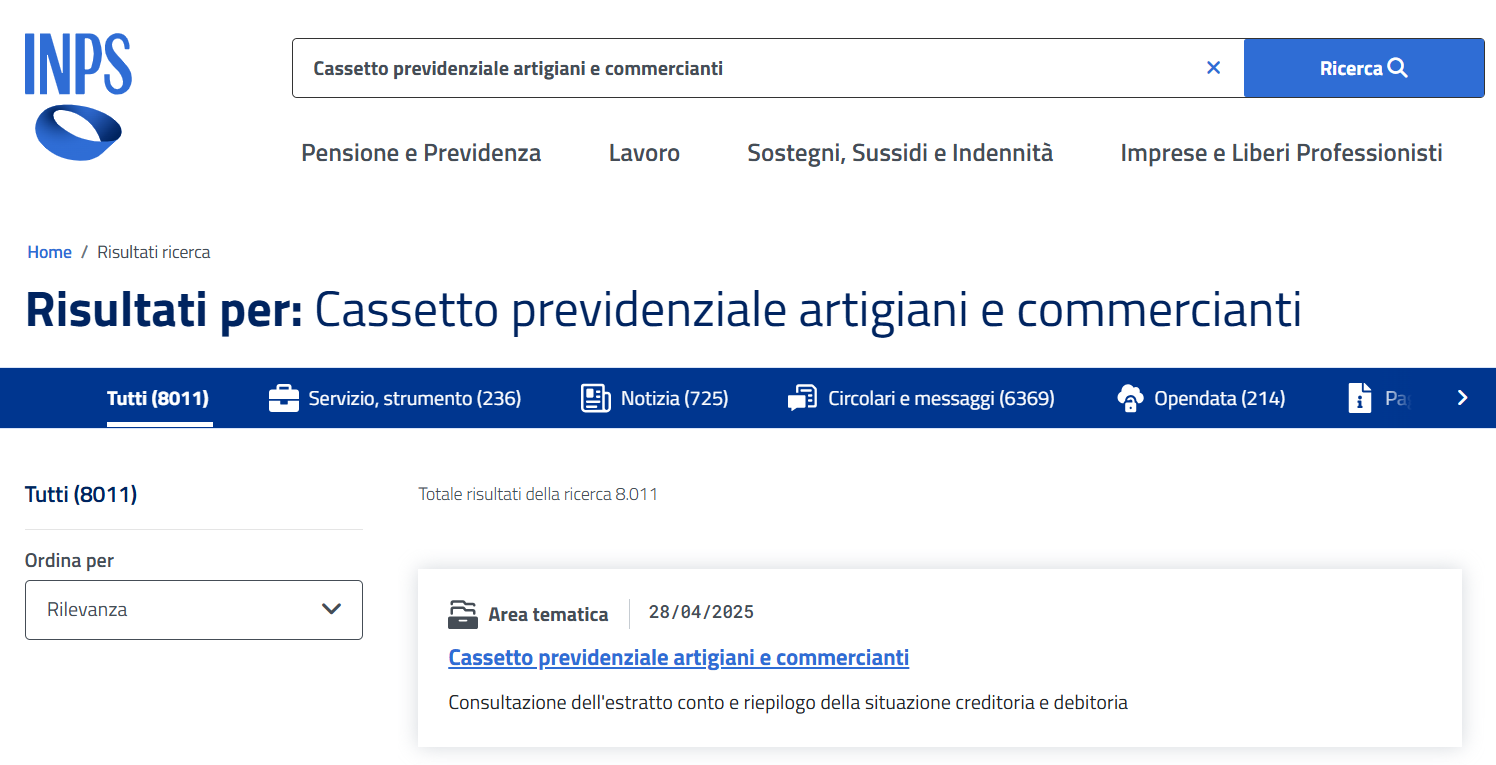Click the INPS logo
This screenshot has height=765, width=1496.
pyautogui.click(x=77, y=93)
